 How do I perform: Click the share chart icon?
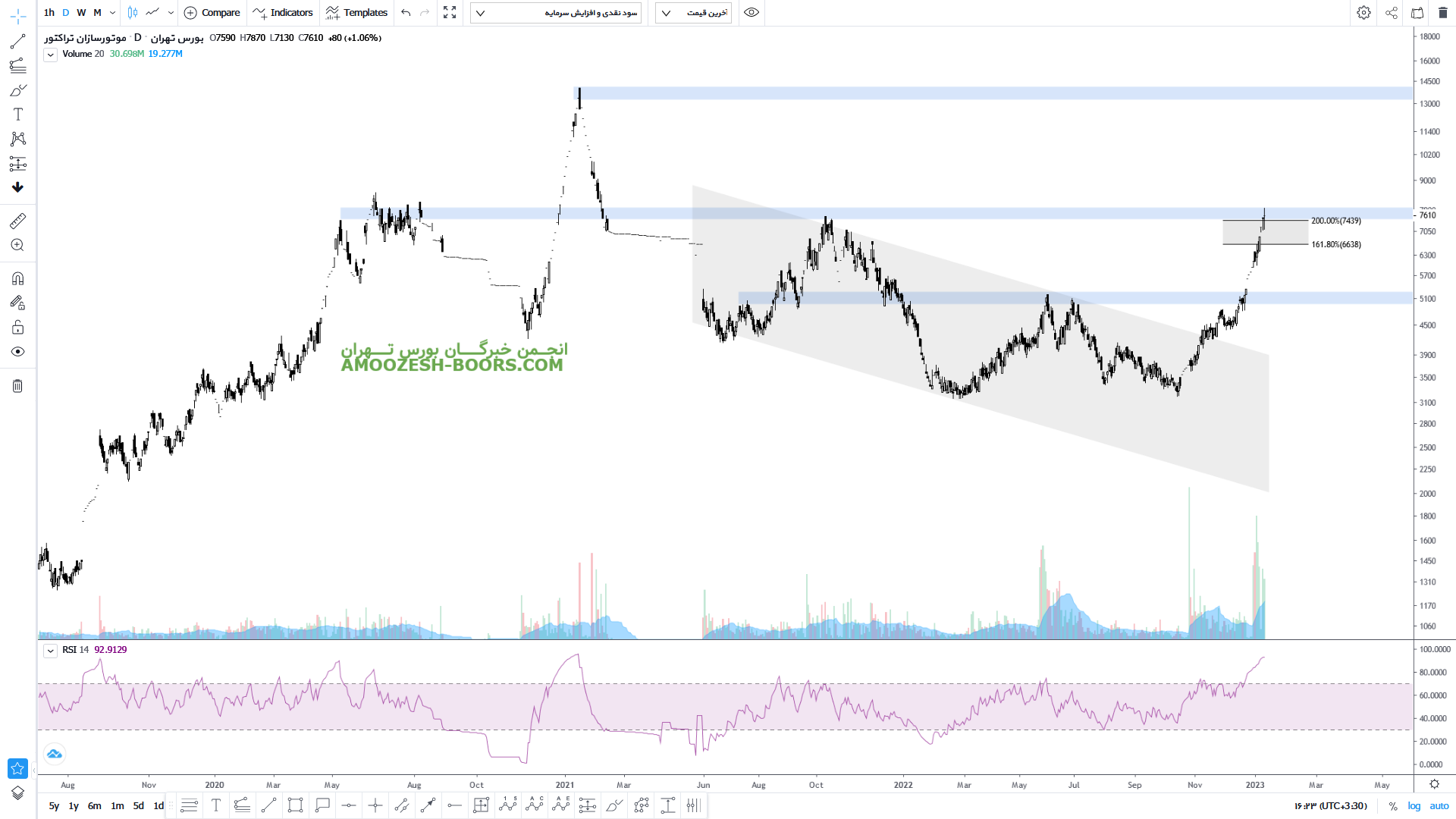(1392, 13)
